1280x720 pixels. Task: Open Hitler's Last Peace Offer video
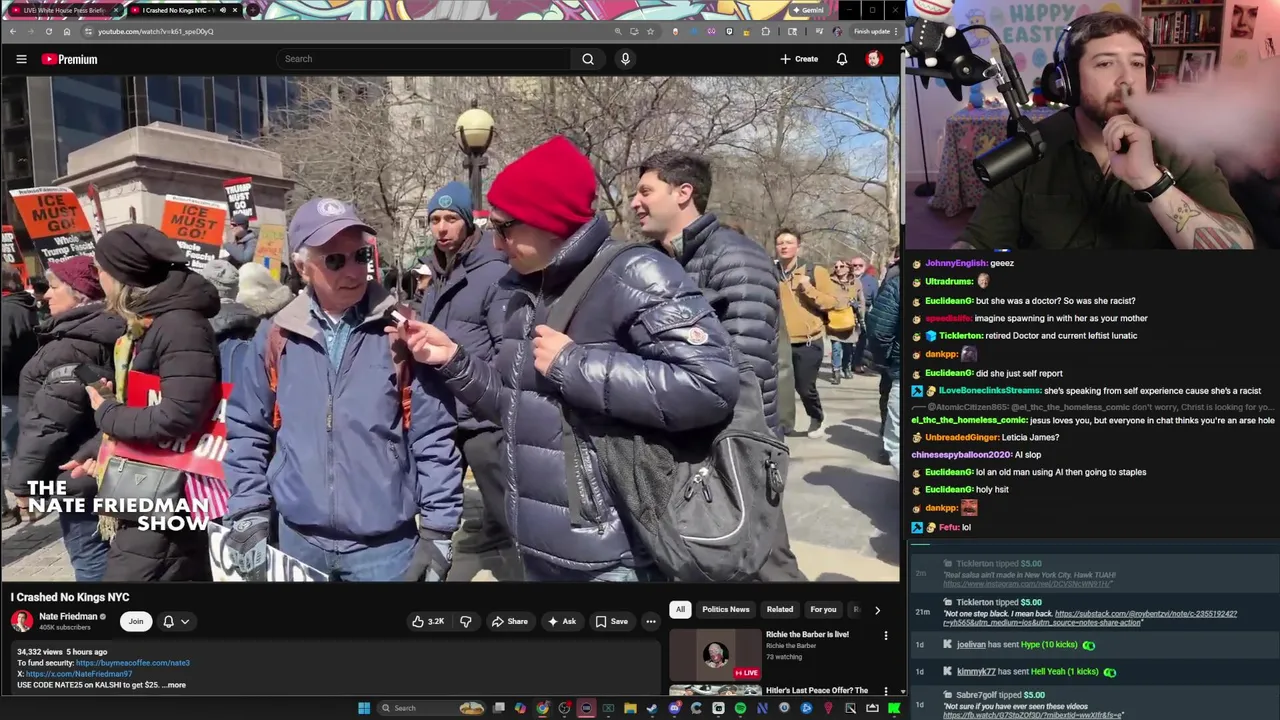tap(817, 690)
